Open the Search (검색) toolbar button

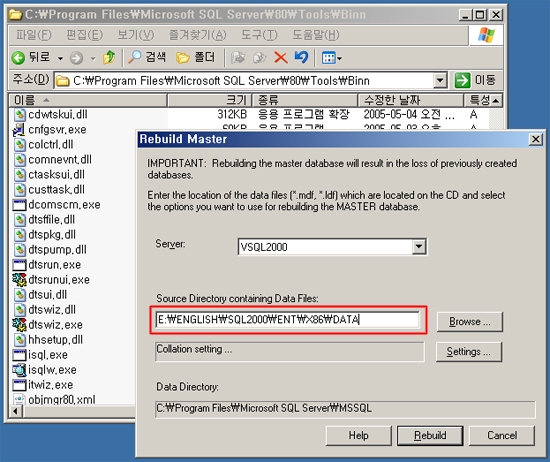pyautogui.click(x=147, y=57)
